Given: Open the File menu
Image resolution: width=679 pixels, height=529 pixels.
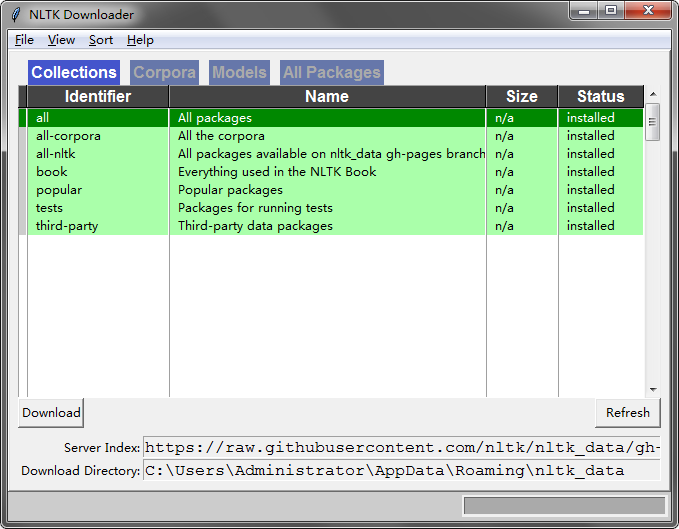Looking at the screenshot, I should (24, 40).
